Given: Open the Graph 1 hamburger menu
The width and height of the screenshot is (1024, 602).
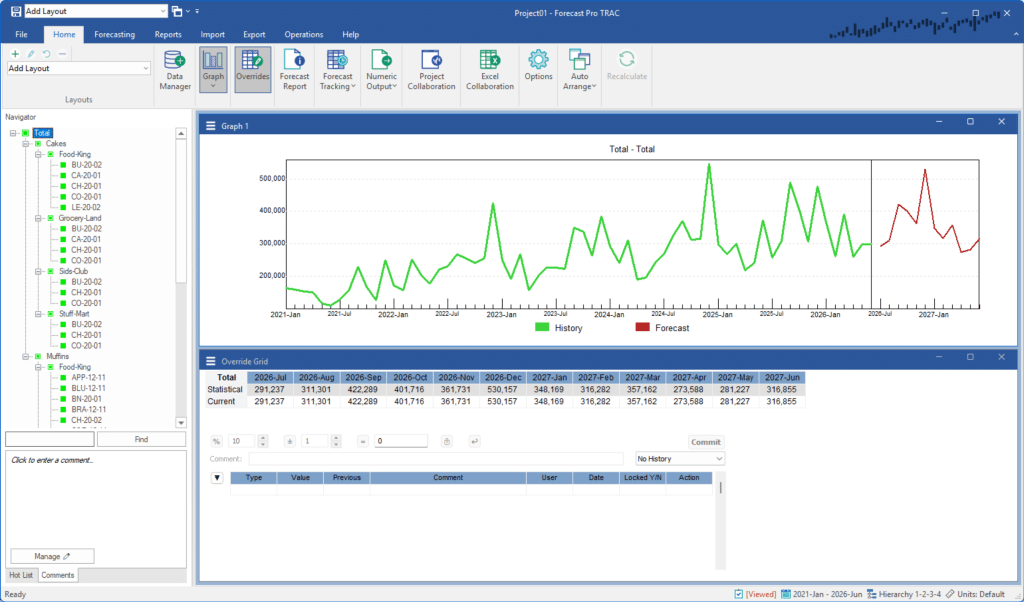Looking at the screenshot, I should point(210,125).
